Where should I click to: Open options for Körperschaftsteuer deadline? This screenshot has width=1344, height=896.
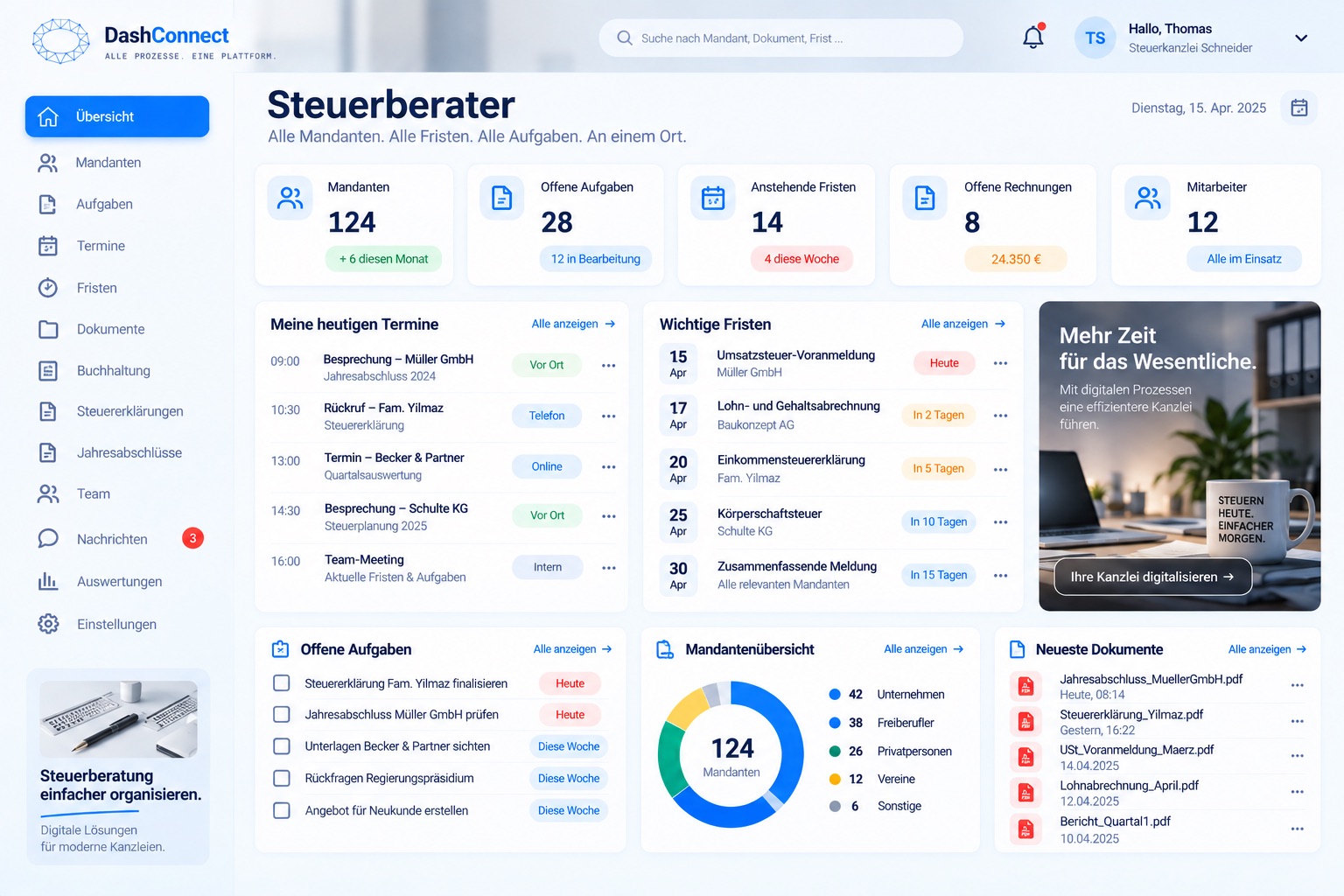click(1000, 522)
